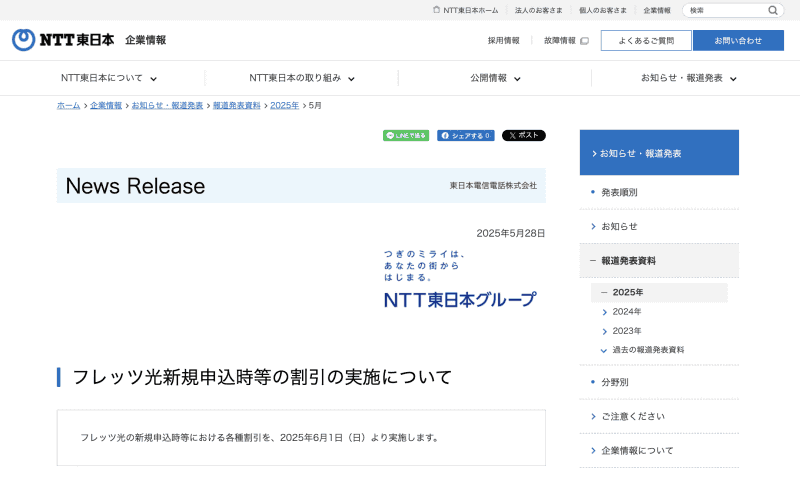Click the お問い合わせ button
This screenshot has width=800, height=477.
point(738,40)
